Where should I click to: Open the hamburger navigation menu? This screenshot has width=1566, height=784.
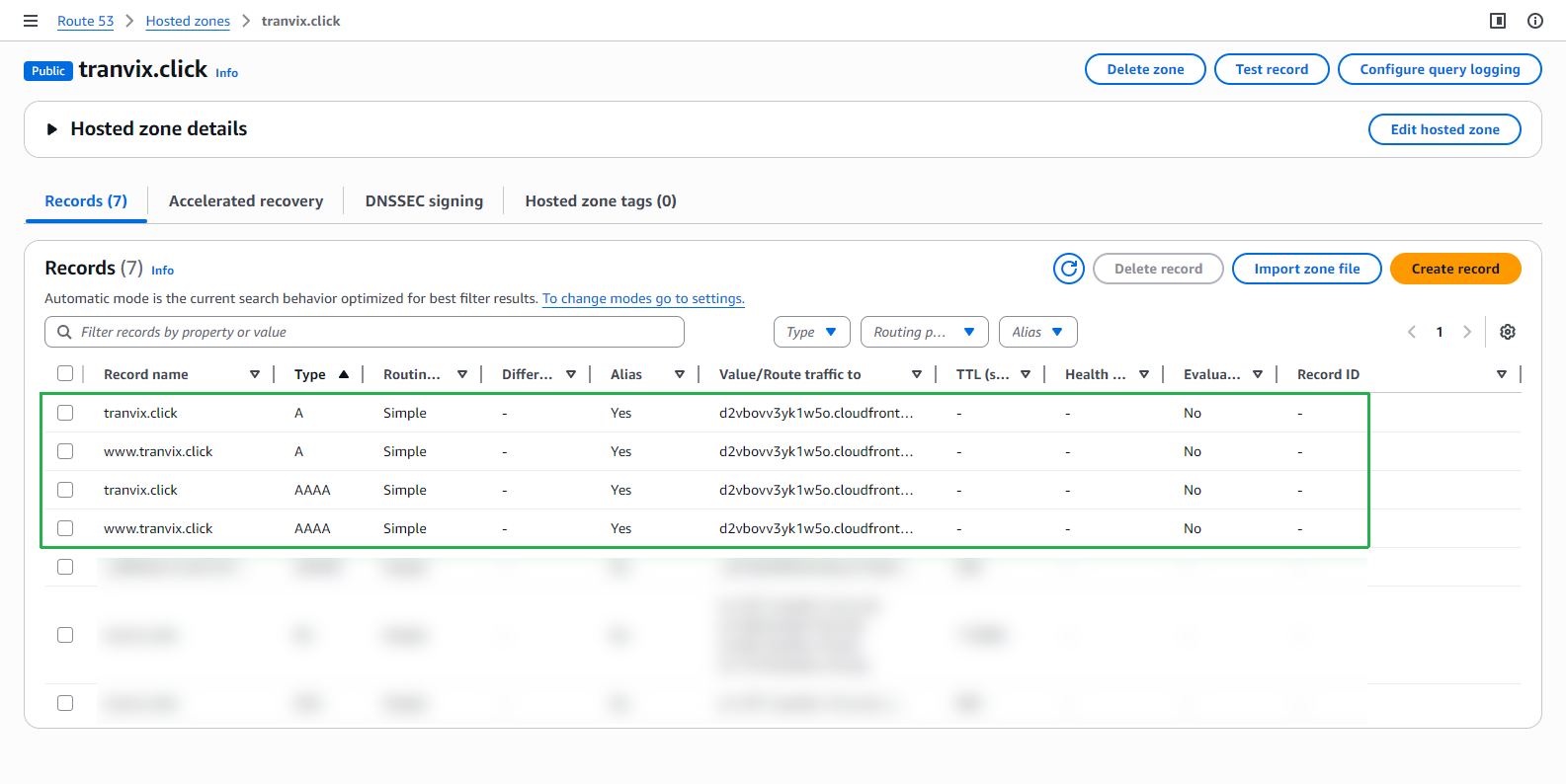(x=31, y=21)
